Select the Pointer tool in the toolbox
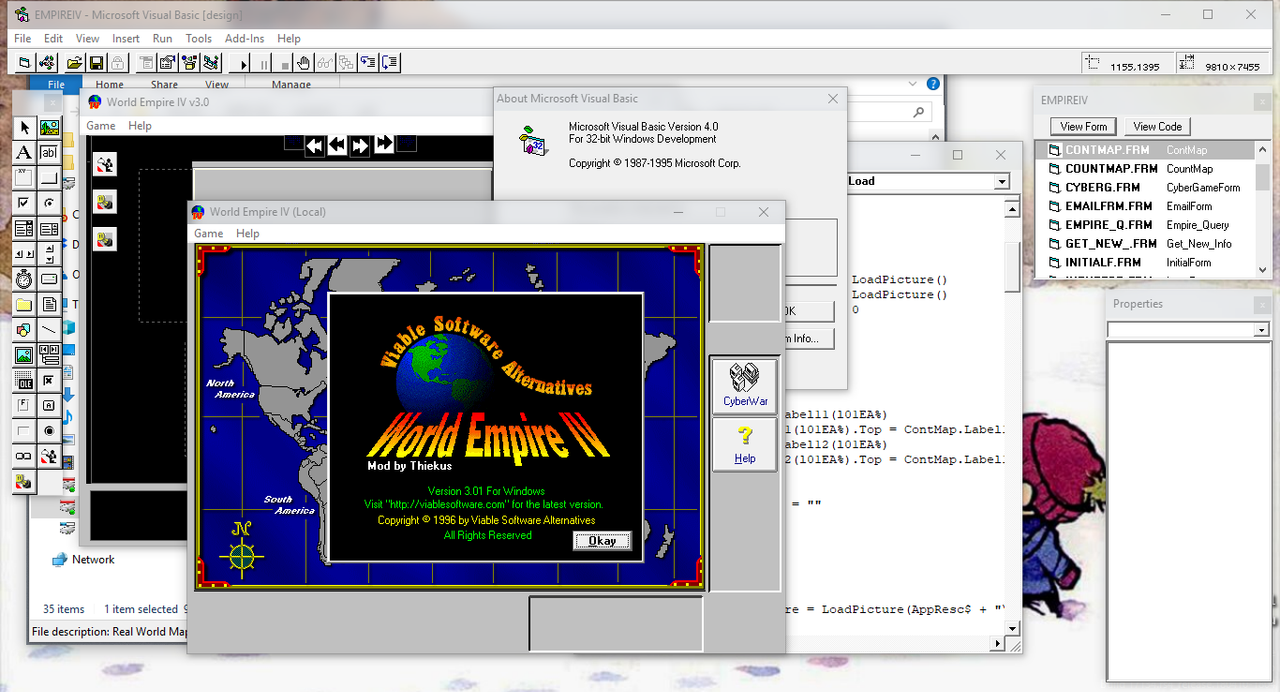This screenshot has height=692, width=1280. coord(24,128)
